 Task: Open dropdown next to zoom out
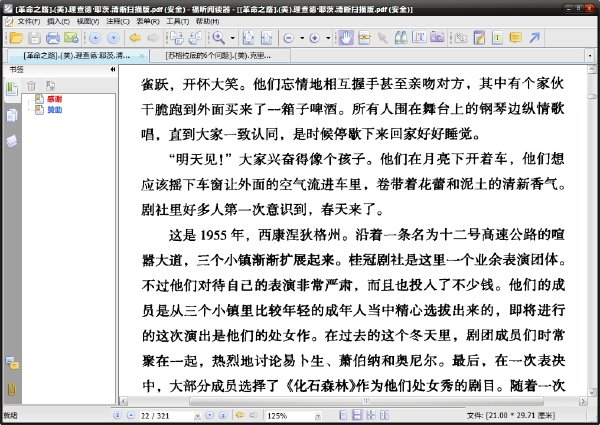coord(302,38)
